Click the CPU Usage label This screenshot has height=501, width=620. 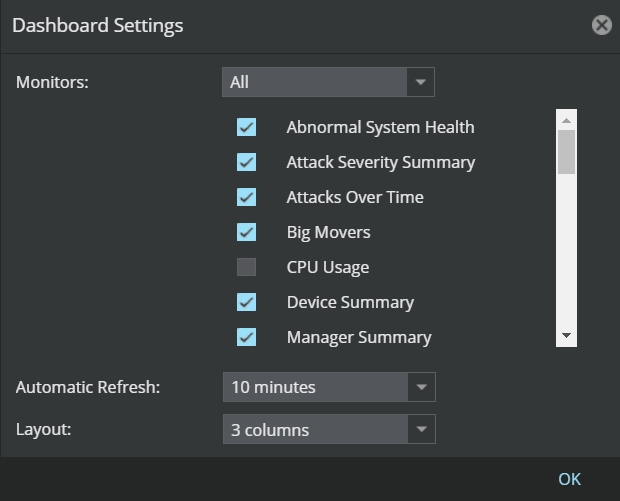pyautogui.click(x=328, y=267)
